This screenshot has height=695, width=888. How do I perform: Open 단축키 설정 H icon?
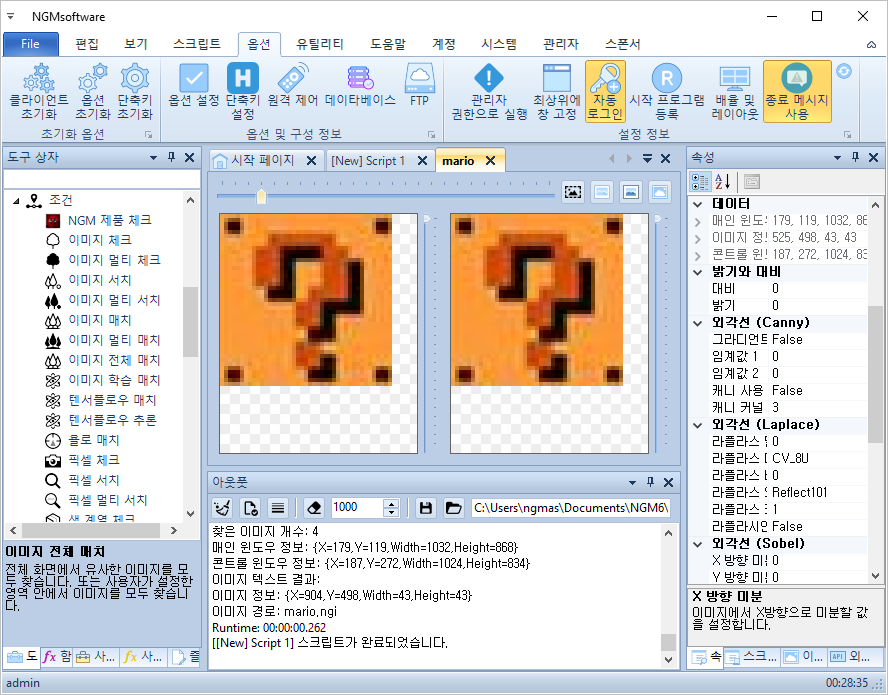(243, 91)
